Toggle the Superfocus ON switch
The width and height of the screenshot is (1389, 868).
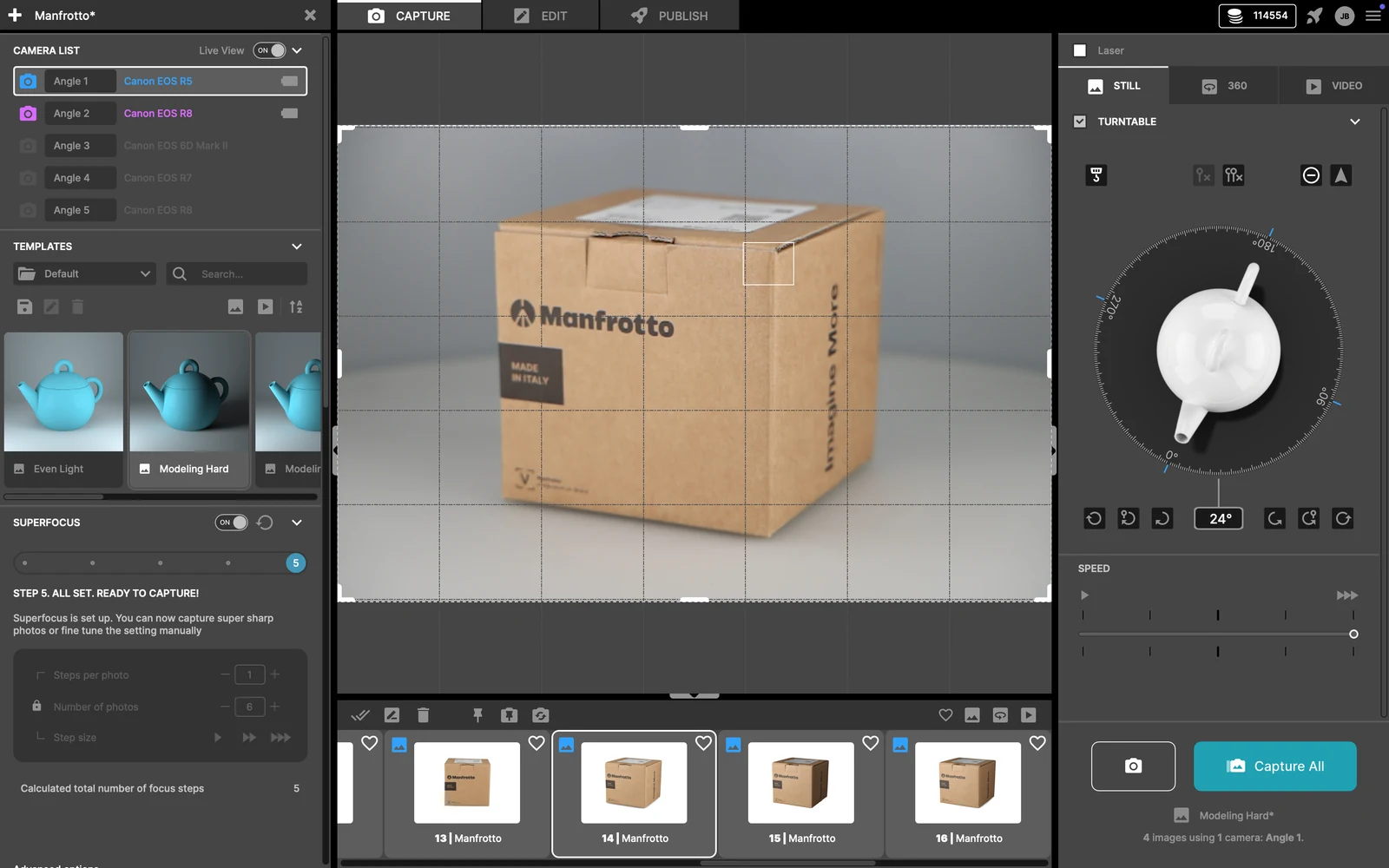tap(232, 523)
